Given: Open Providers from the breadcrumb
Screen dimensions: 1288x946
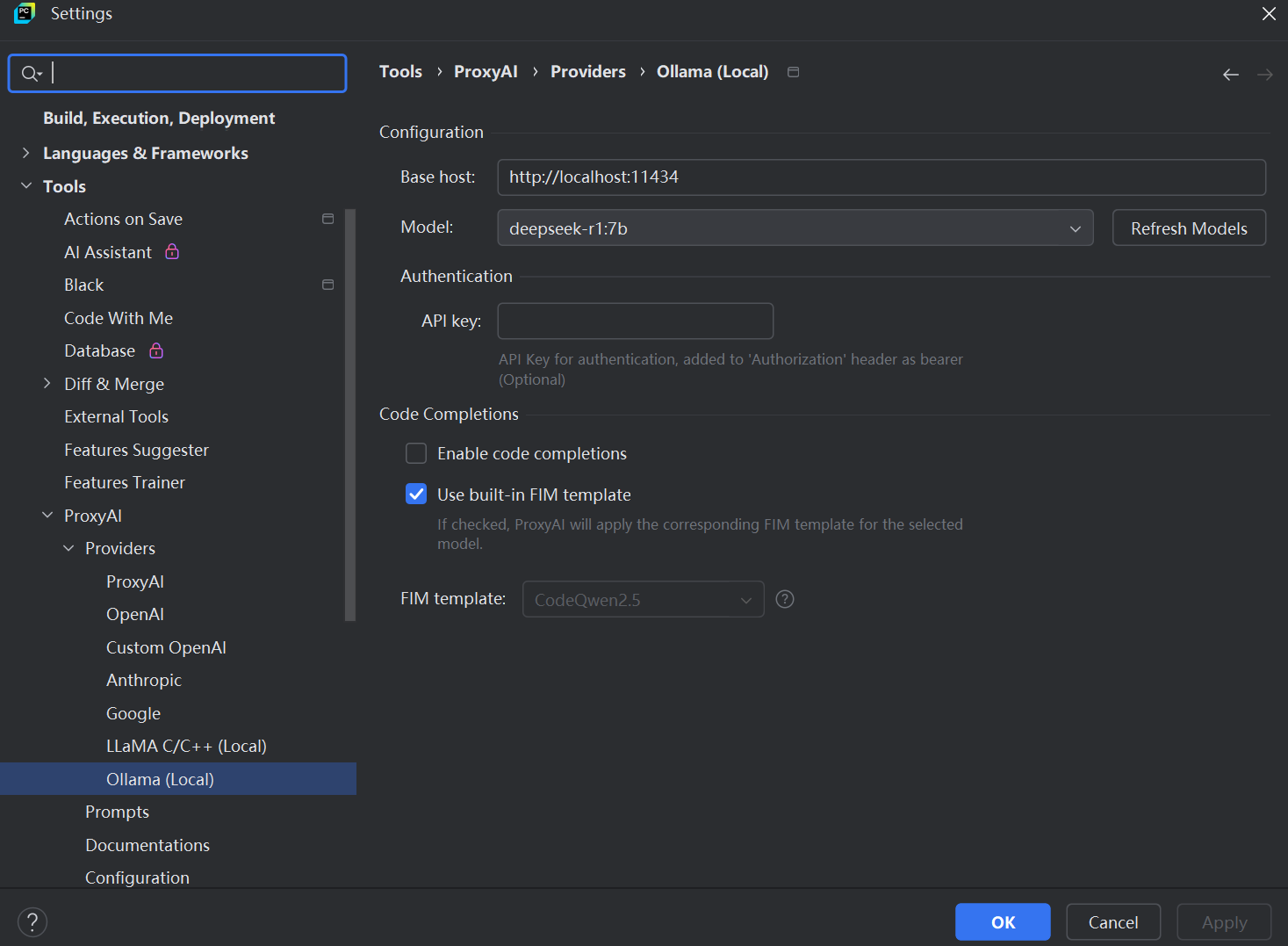Looking at the screenshot, I should [587, 71].
